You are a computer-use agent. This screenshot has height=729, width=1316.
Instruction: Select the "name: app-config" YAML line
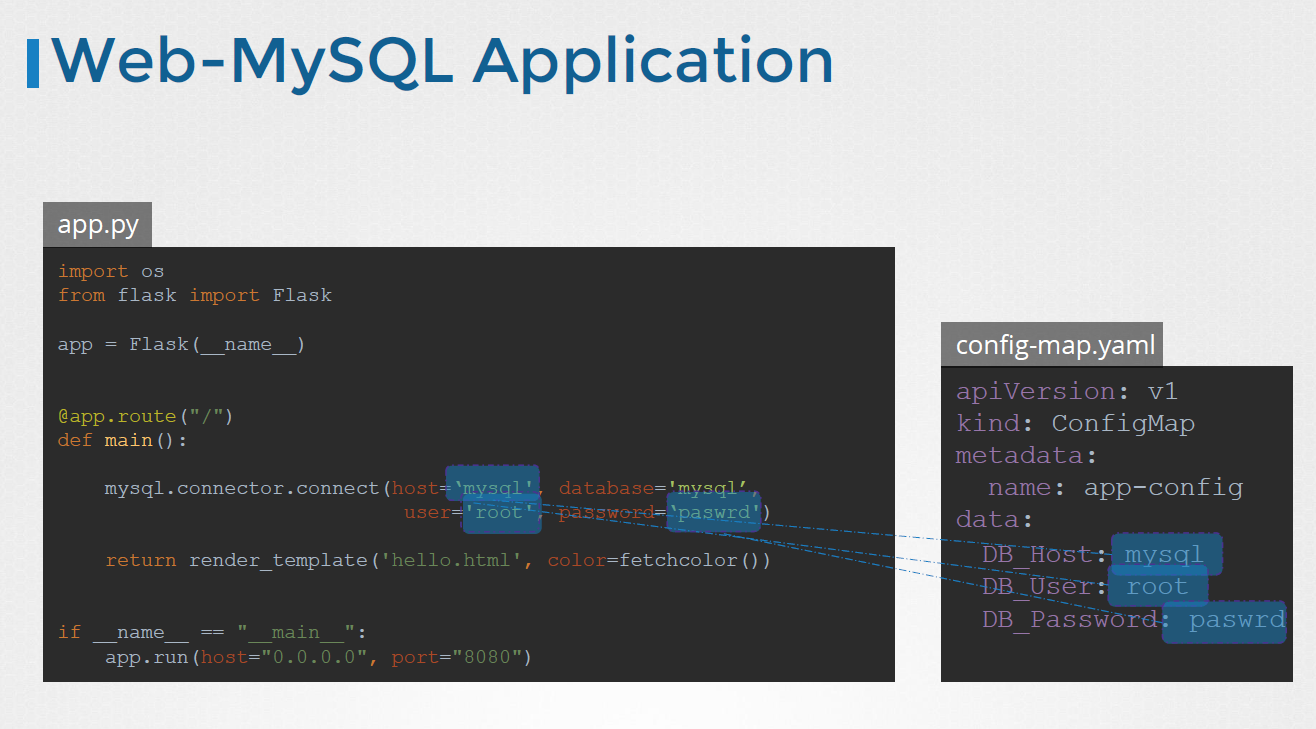coord(1115,487)
